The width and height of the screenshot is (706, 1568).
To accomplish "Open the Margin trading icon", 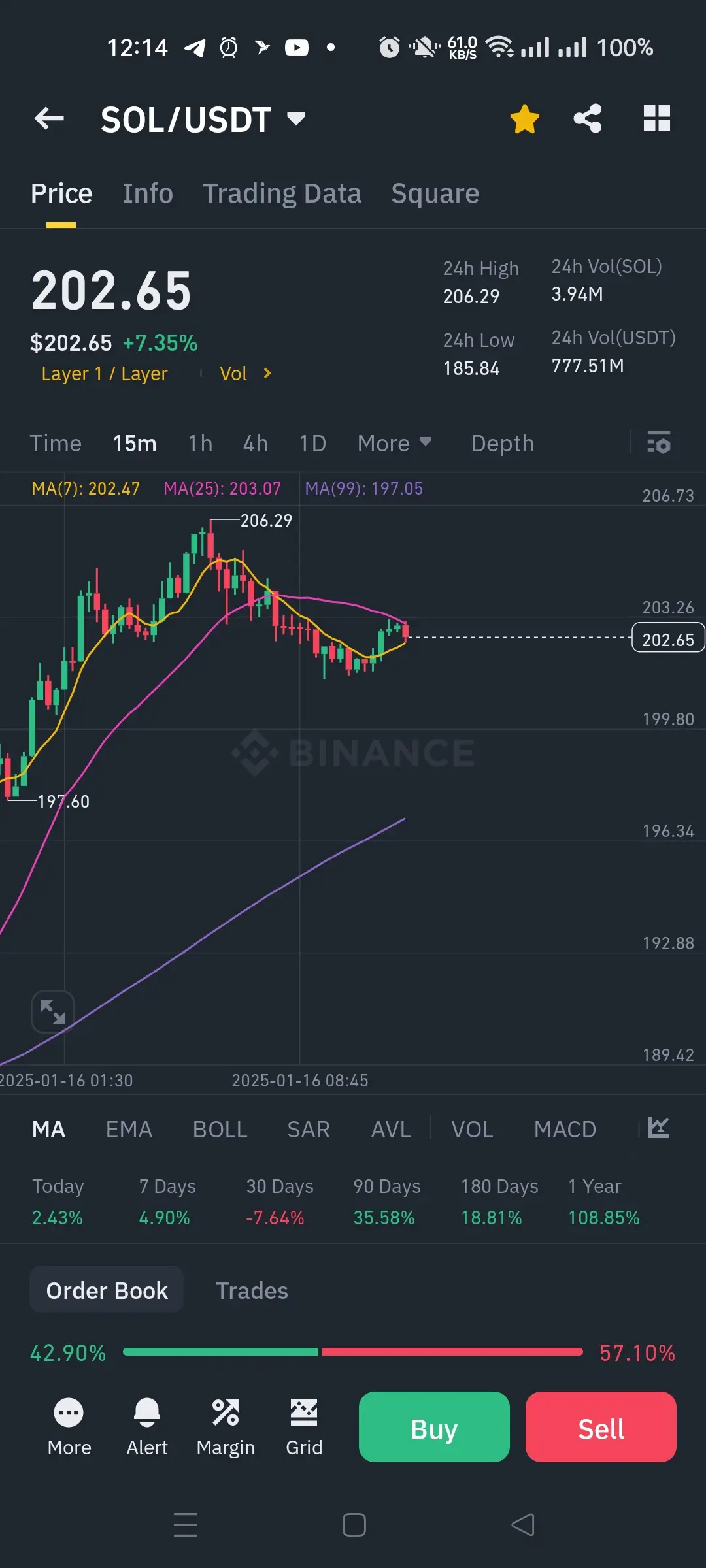I will point(226,1428).
